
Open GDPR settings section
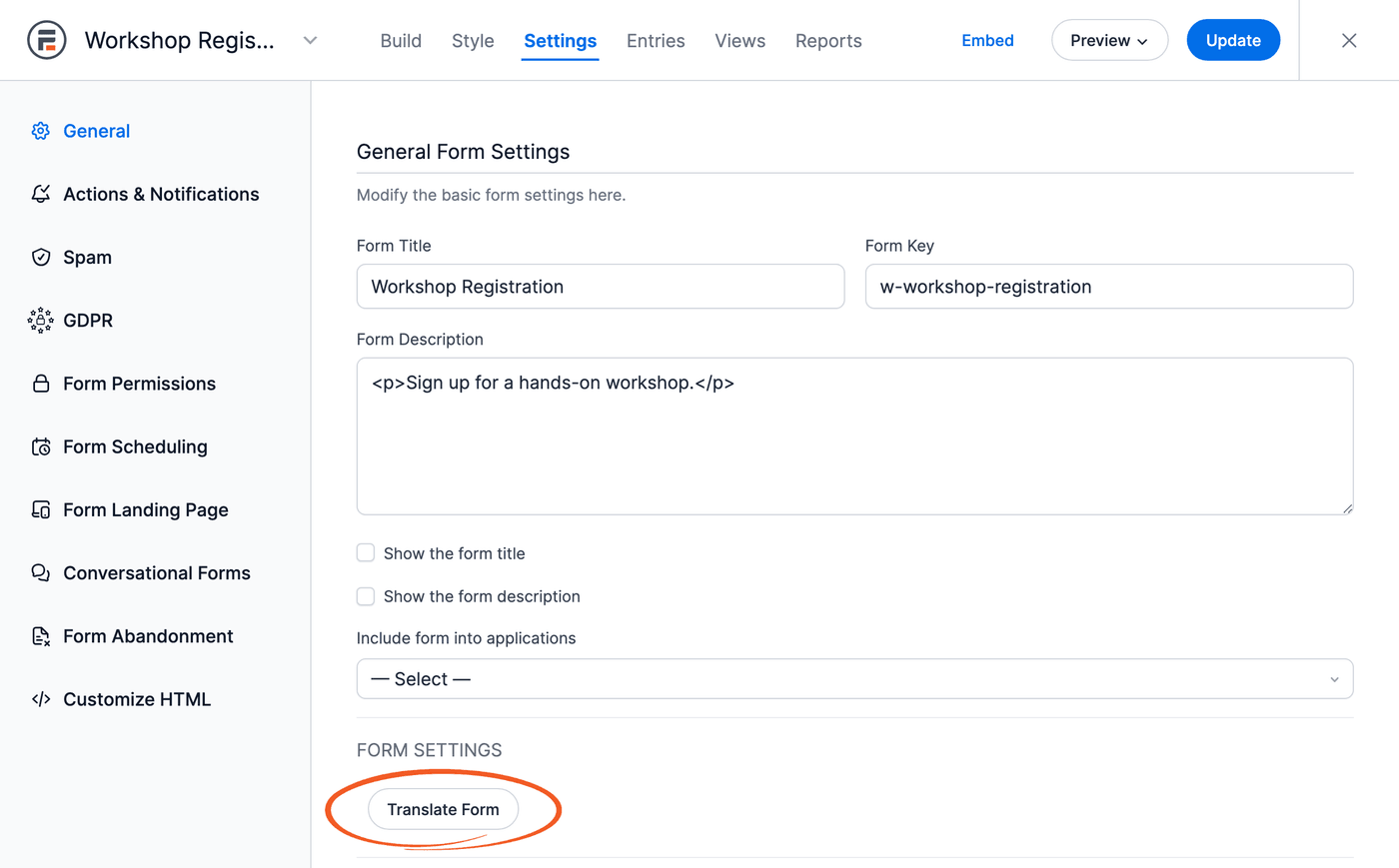coord(88,320)
